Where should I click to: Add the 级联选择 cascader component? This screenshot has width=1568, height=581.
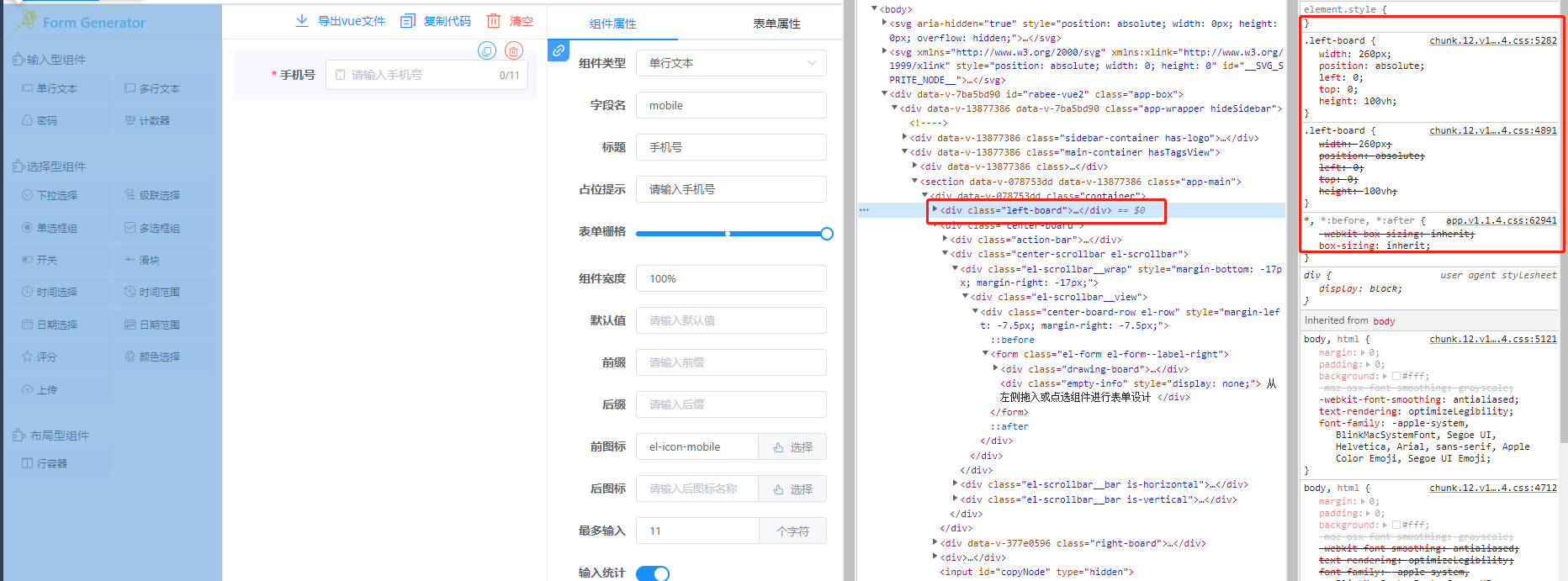tap(162, 195)
